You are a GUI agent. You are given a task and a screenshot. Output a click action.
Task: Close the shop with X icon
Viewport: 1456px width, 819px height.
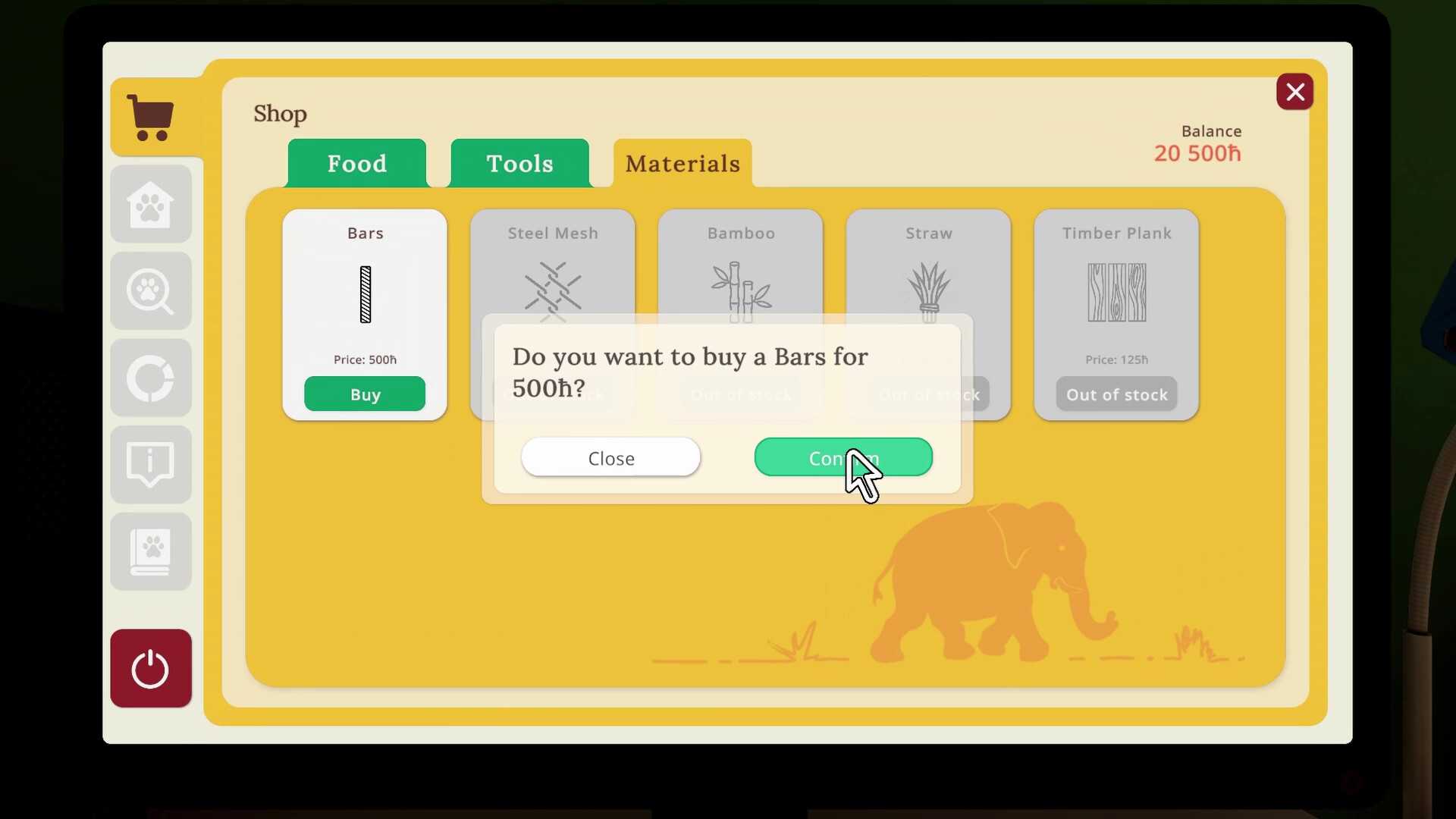(1294, 92)
